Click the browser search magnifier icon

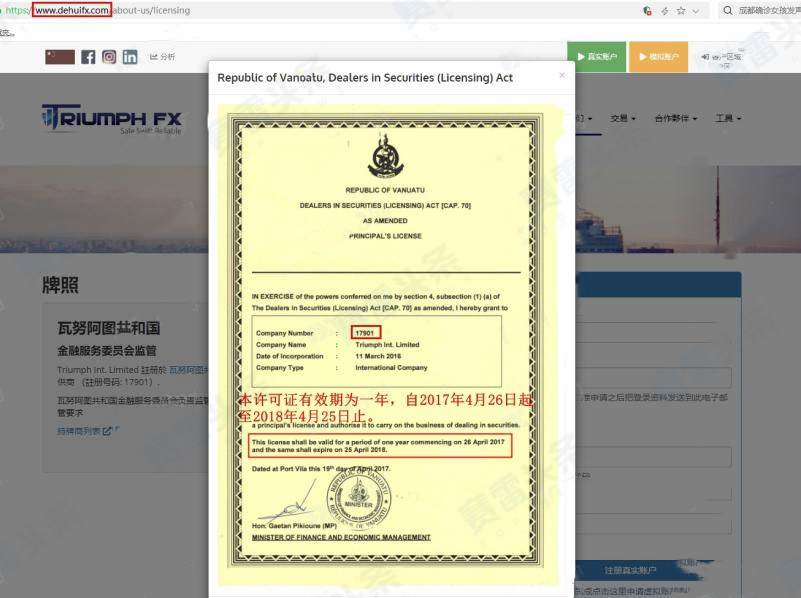pyautogui.click(x=727, y=10)
